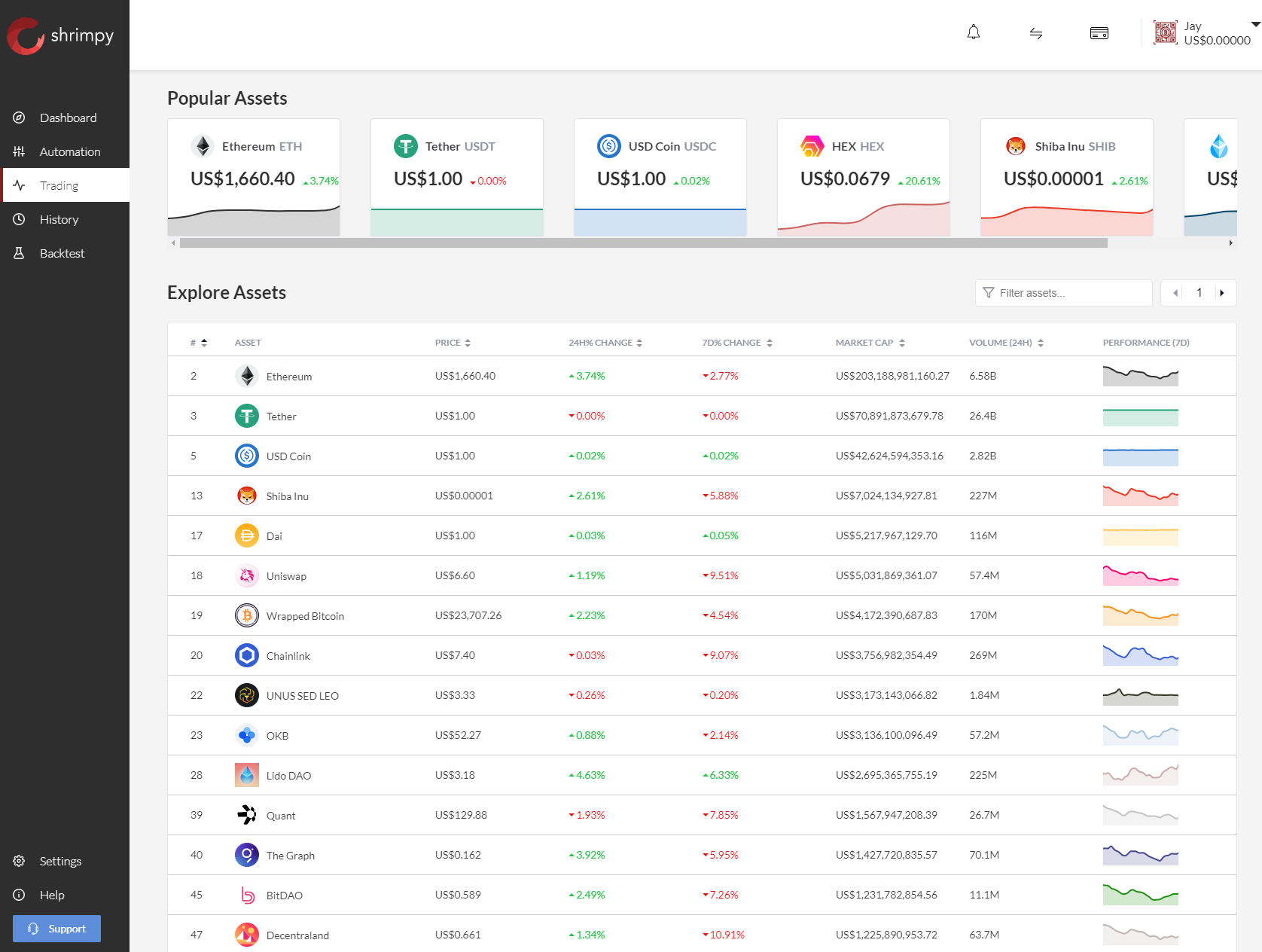Select Trading in sidebar
The image size is (1262, 952).
click(x=65, y=185)
